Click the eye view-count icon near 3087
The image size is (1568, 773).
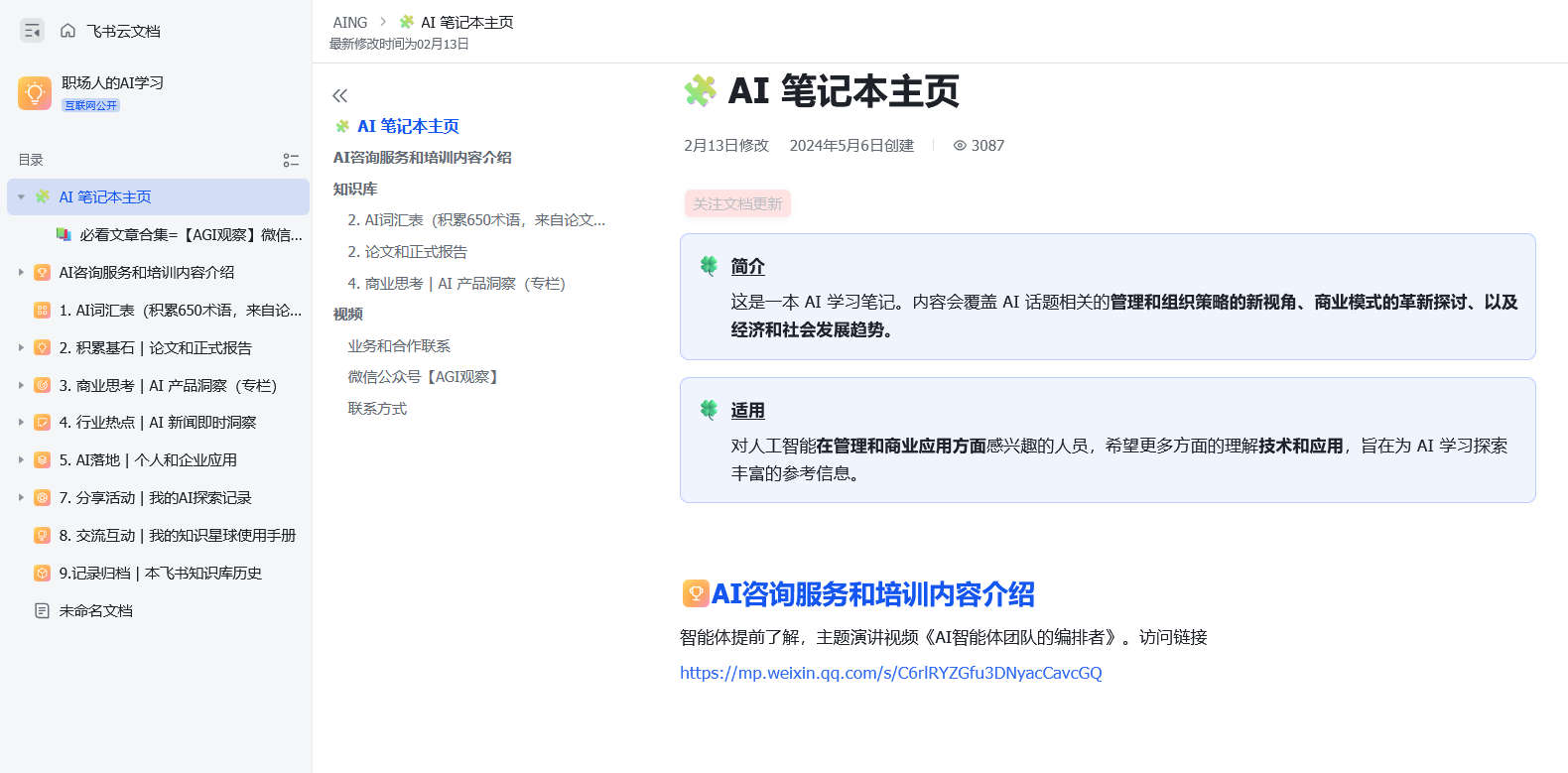pos(960,145)
